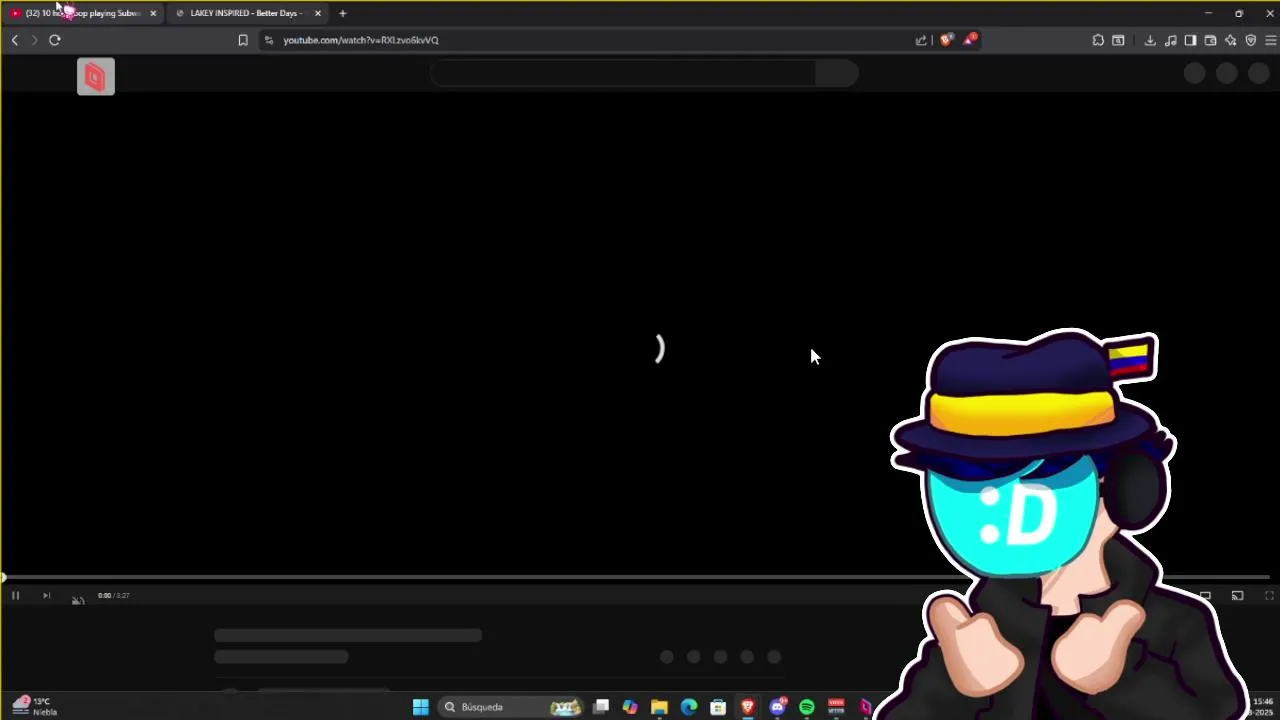1280x720 pixels.
Task: Open the extensions puzzle icon
Action: (x=1098, y=40)
